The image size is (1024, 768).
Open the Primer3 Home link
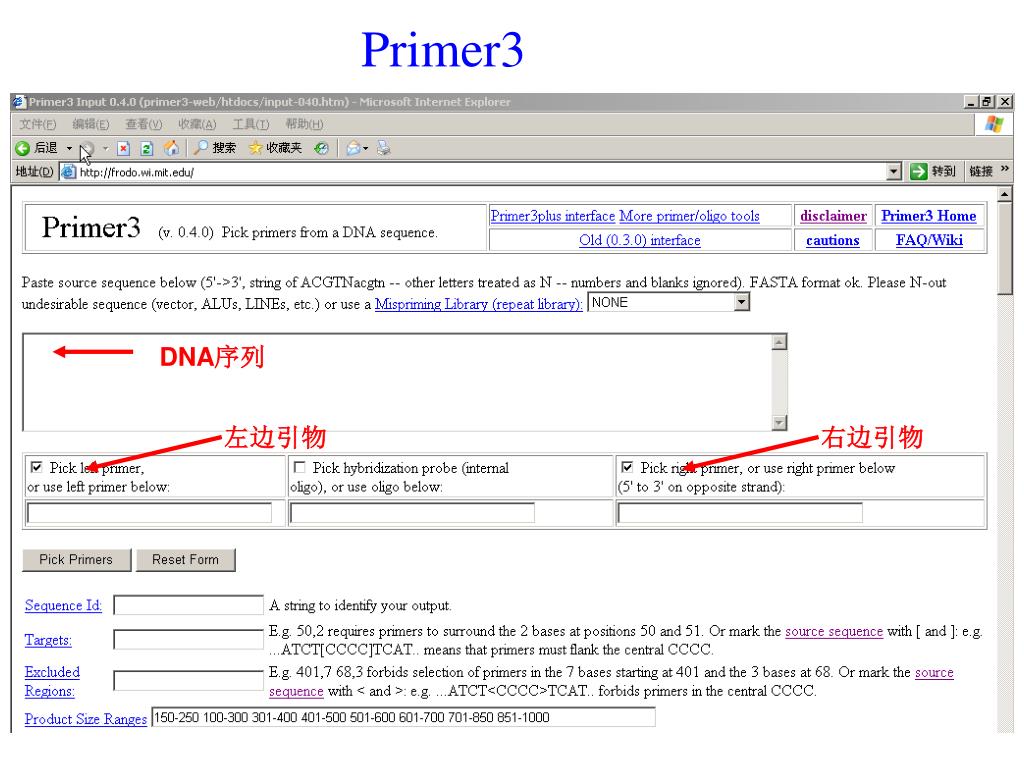929,216
